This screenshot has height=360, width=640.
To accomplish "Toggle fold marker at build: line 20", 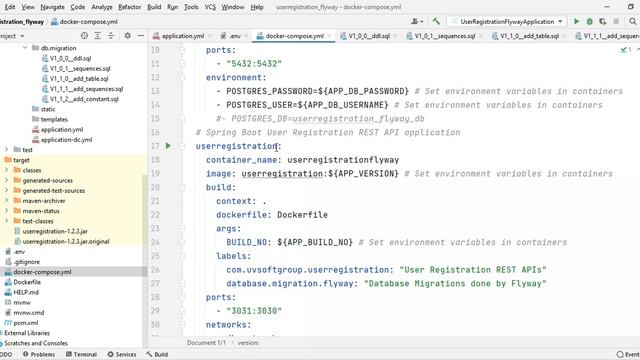I will tap(182, 187).
